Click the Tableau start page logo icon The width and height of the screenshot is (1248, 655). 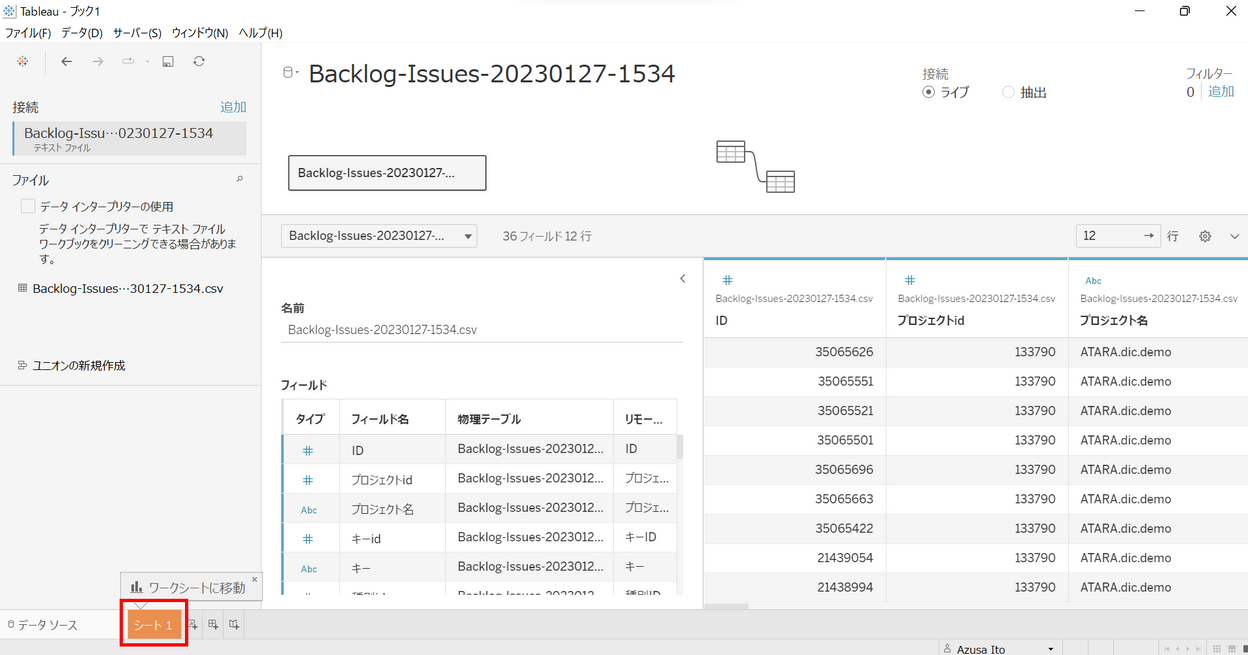pyautogui.click(x=23, y=62)
